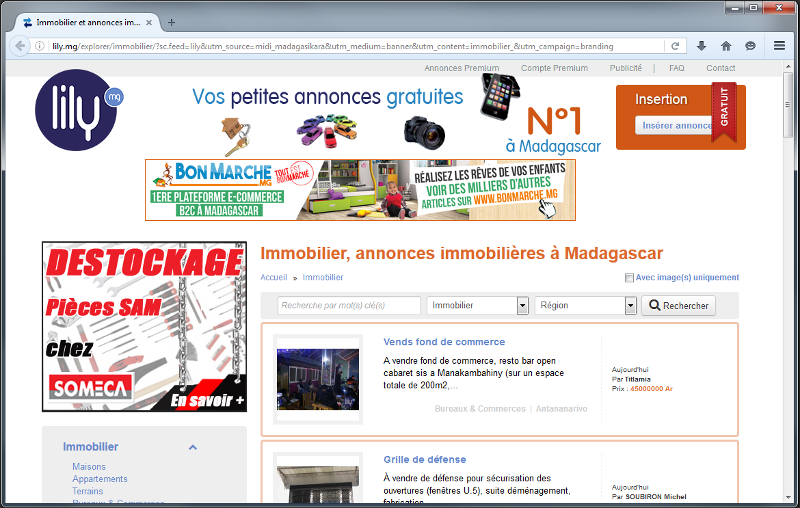Select the Immobilier et annonces browser tab

[x=88, y=22]
